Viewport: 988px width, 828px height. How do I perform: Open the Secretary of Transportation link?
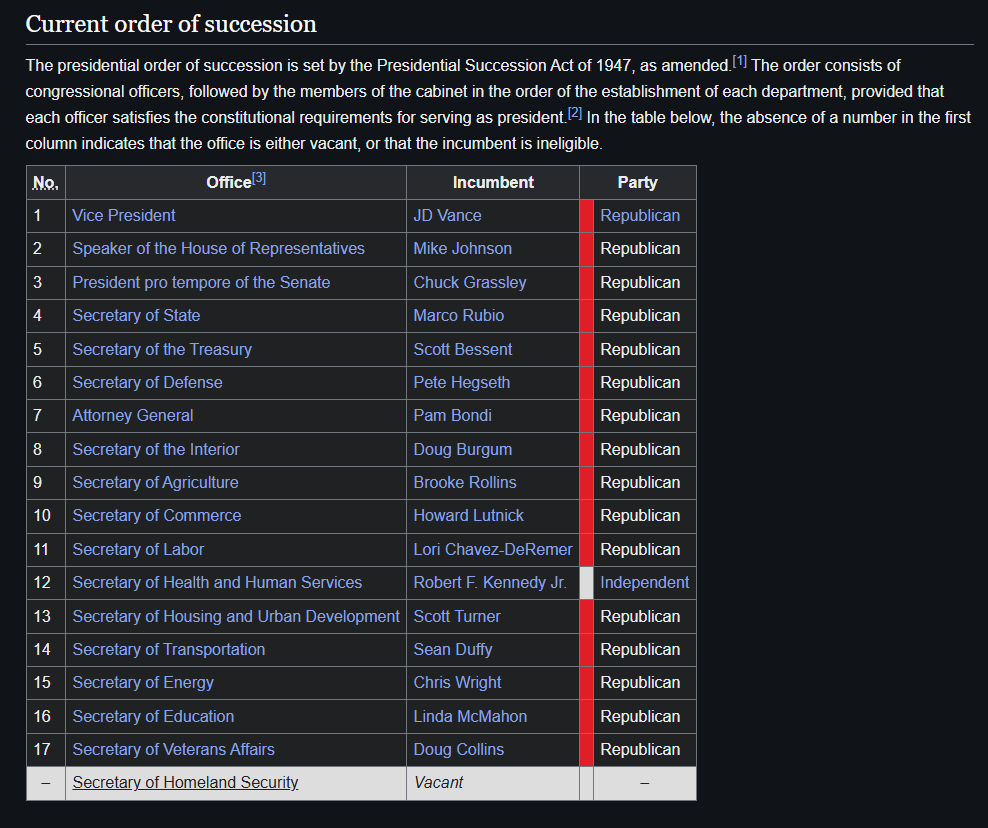168,649
